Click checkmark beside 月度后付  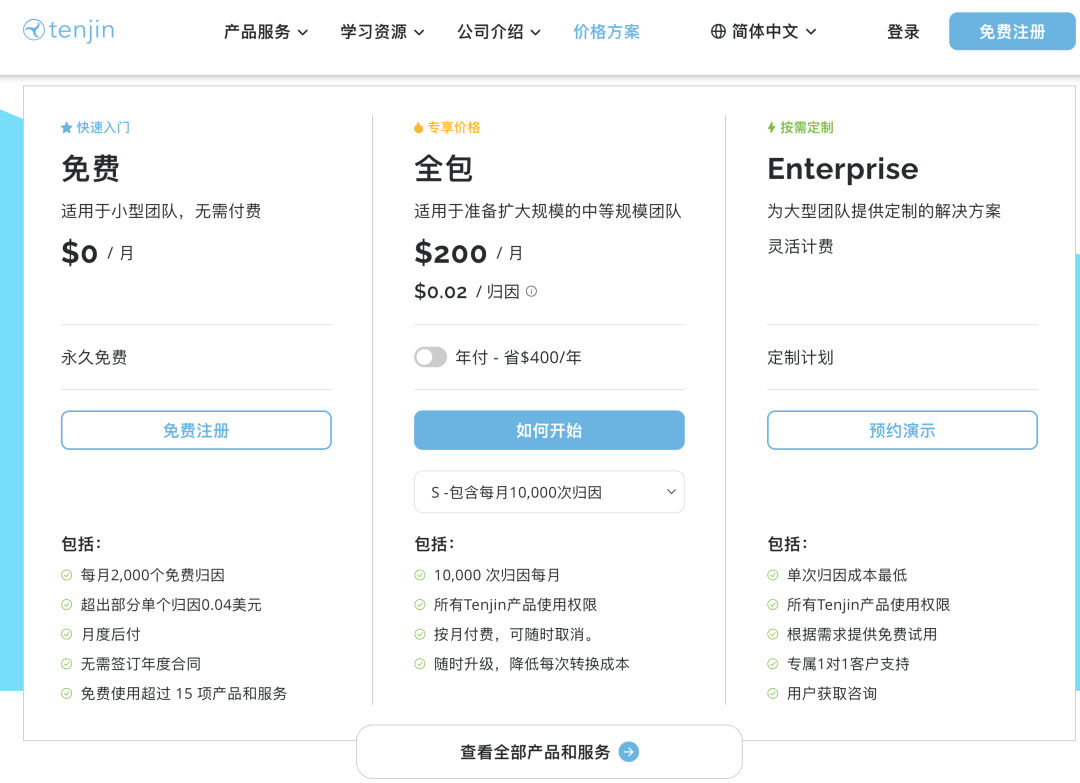click(x=67, y=634)
